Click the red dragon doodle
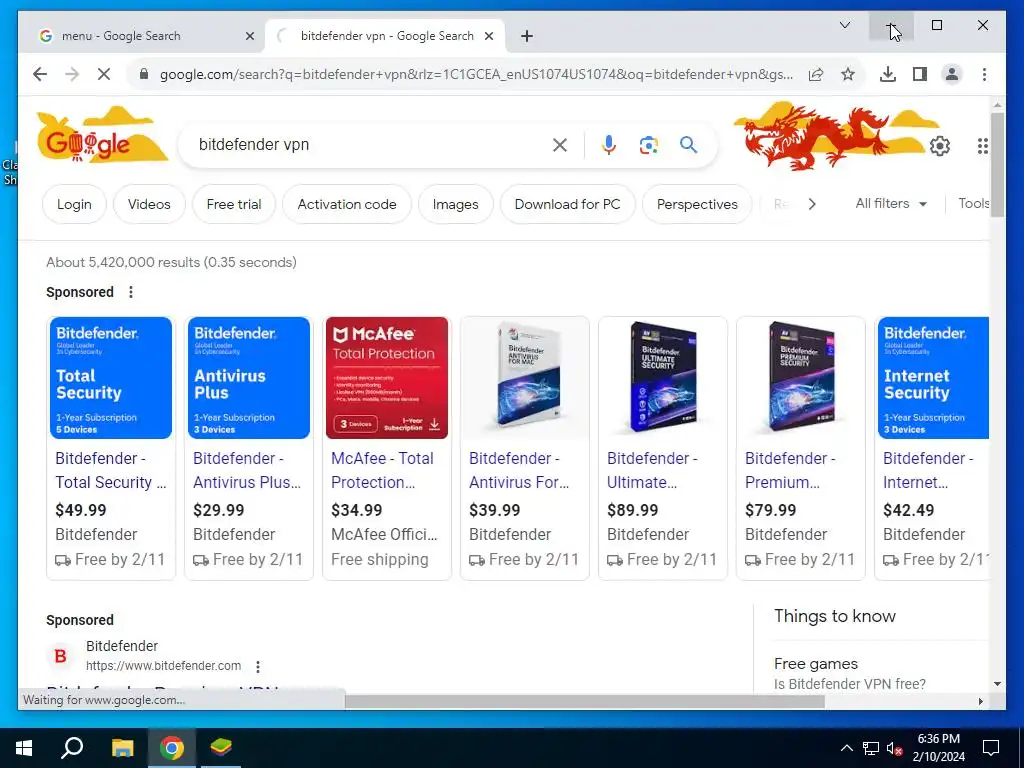The width and height of the screenshot is (1024, 768). 816,136
